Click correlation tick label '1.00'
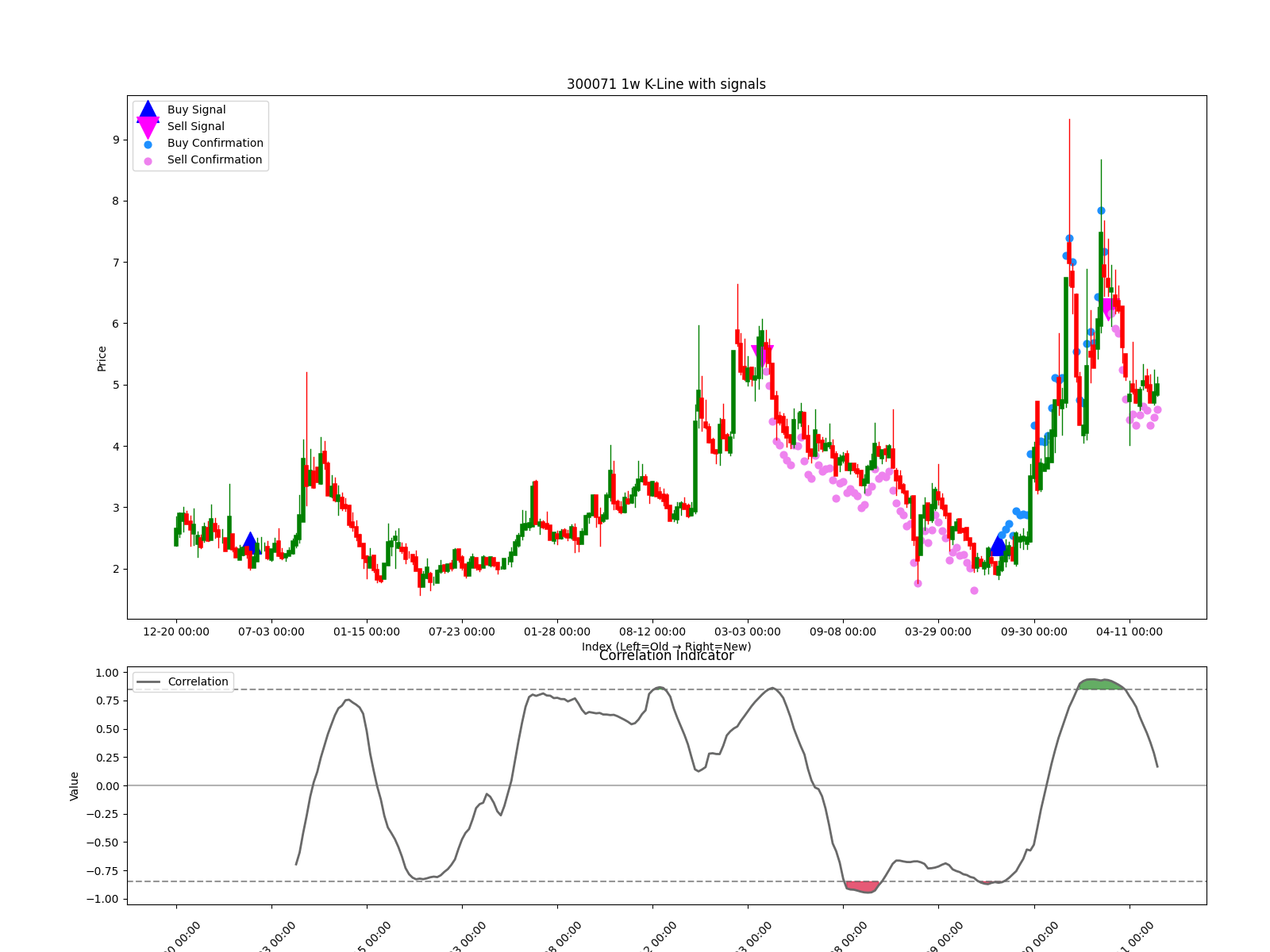This screenshot has width=1270, height=952. [x=107, y=673]
